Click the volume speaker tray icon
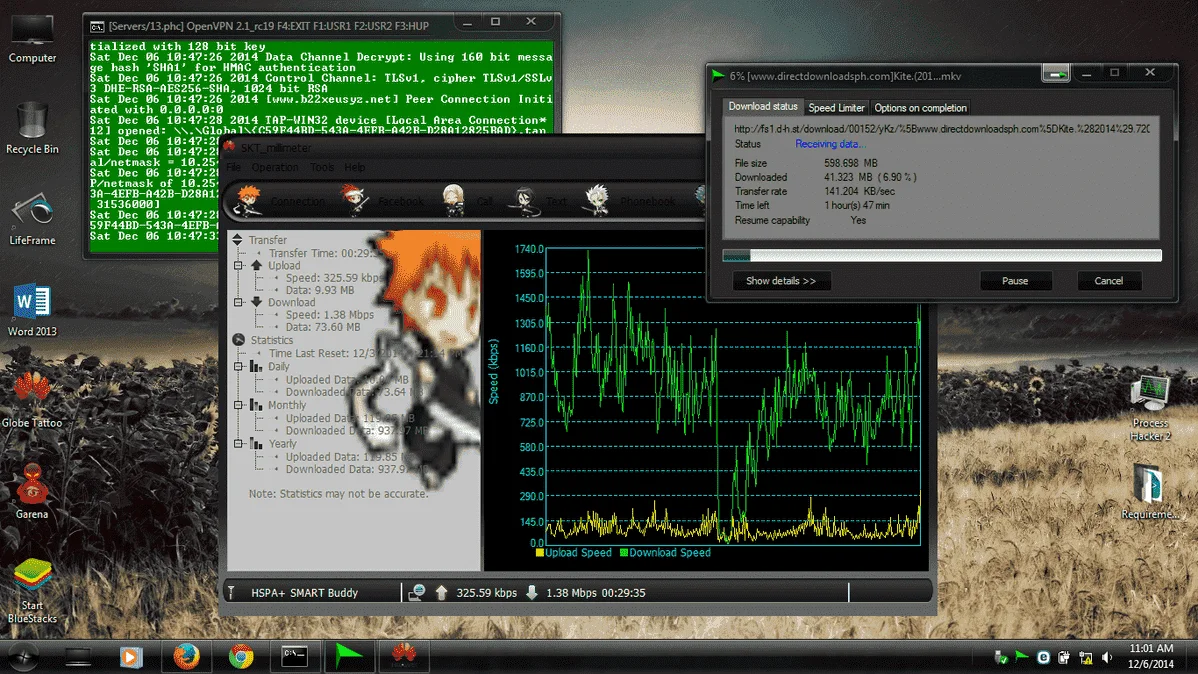Viewport: 1198px width, 674px height. 1107,657
